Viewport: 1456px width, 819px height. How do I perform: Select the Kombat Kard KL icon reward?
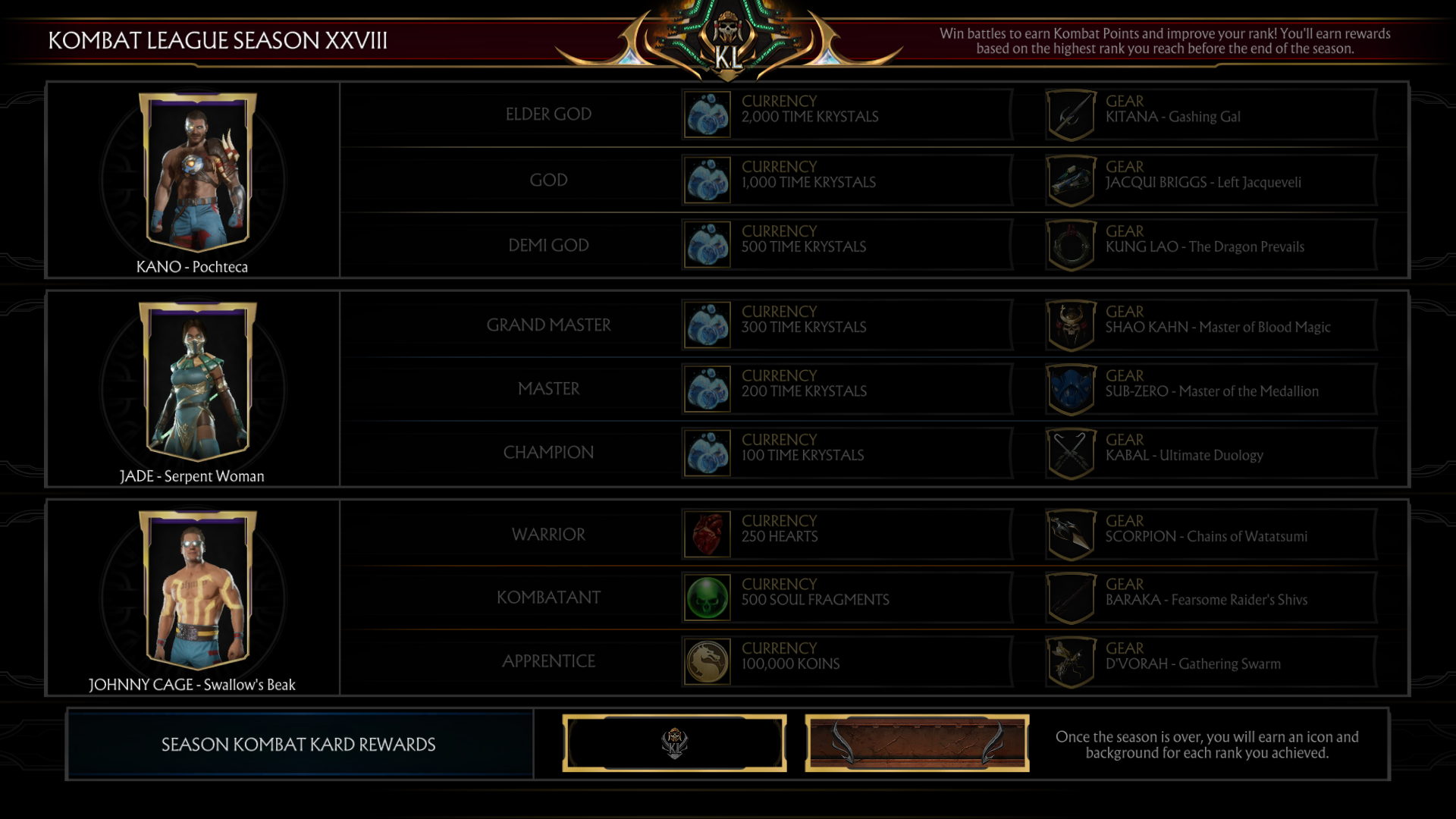tap(674, 744)
